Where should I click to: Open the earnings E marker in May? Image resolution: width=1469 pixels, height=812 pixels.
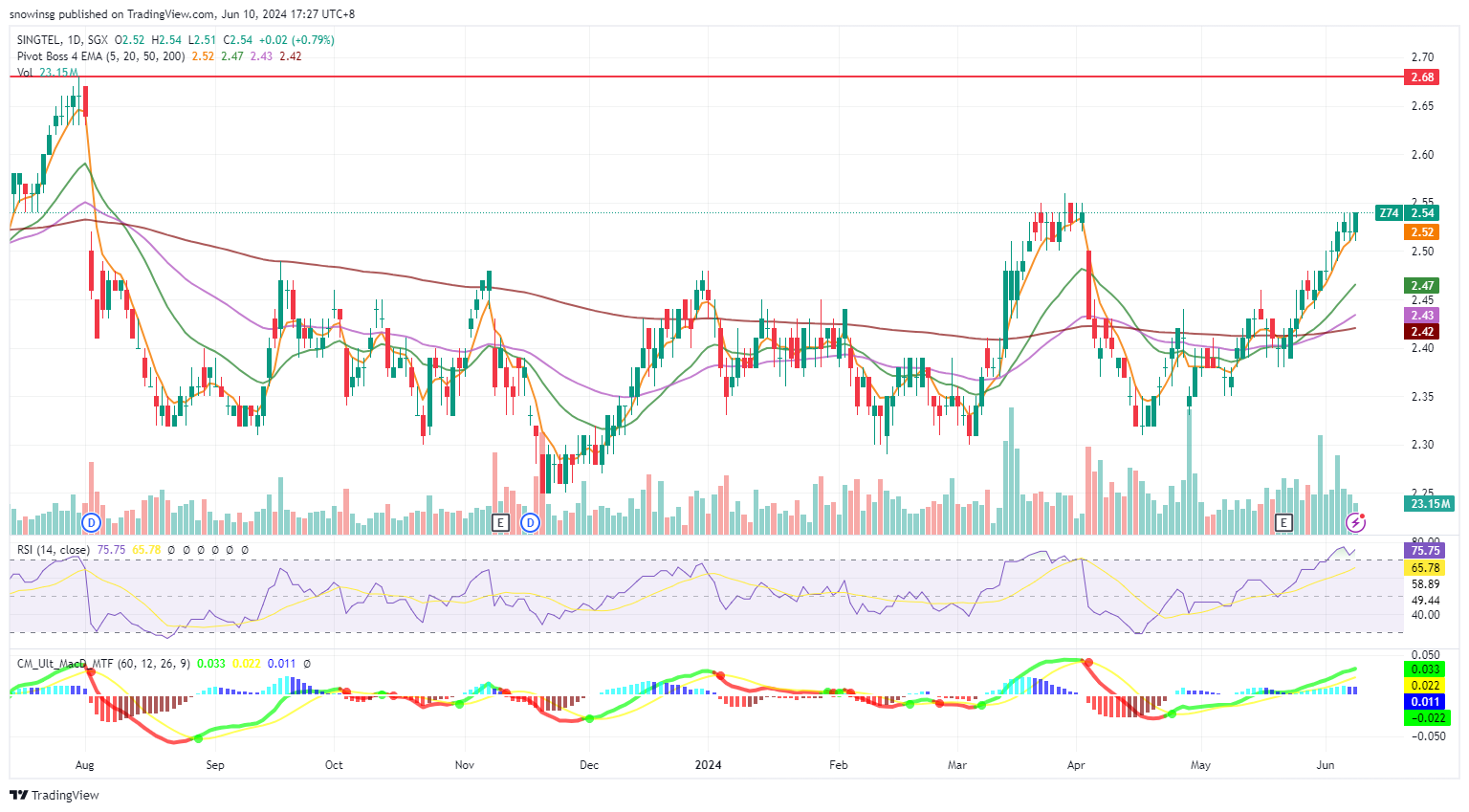tap(1284, 522)
